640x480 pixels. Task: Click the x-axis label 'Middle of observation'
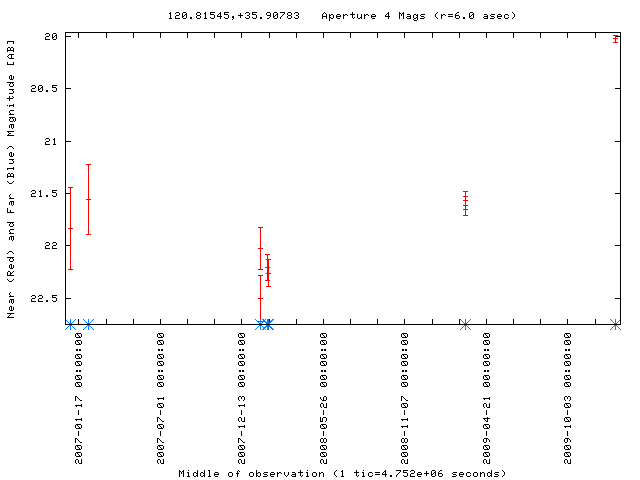click(251, 473)
